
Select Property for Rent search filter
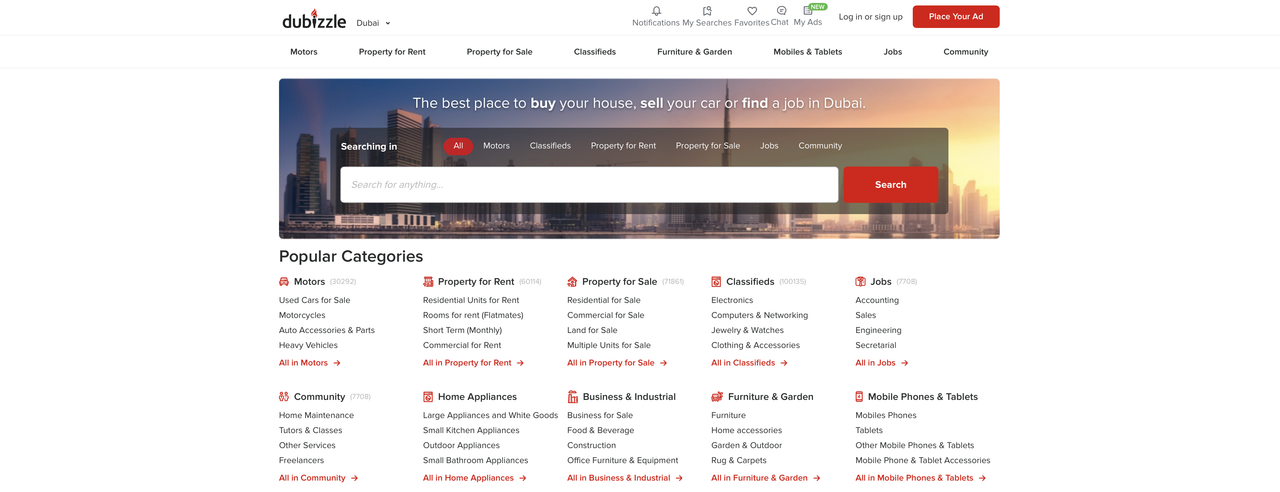tap(623, 146)
